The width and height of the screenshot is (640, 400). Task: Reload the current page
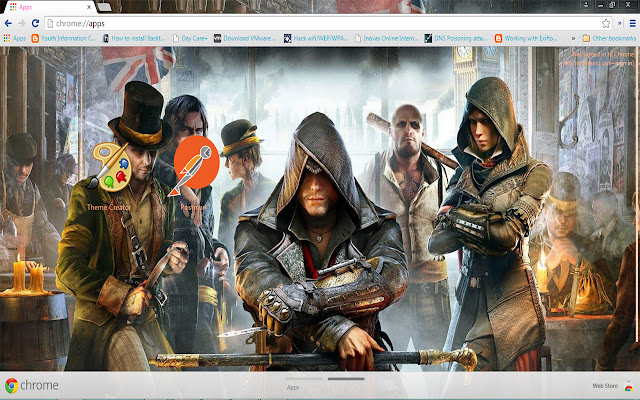coord(36,24)
